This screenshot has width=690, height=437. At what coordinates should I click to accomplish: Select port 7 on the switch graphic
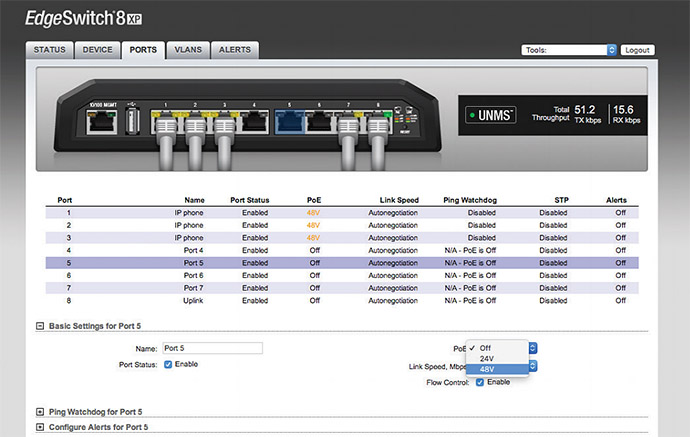[349, 122]
